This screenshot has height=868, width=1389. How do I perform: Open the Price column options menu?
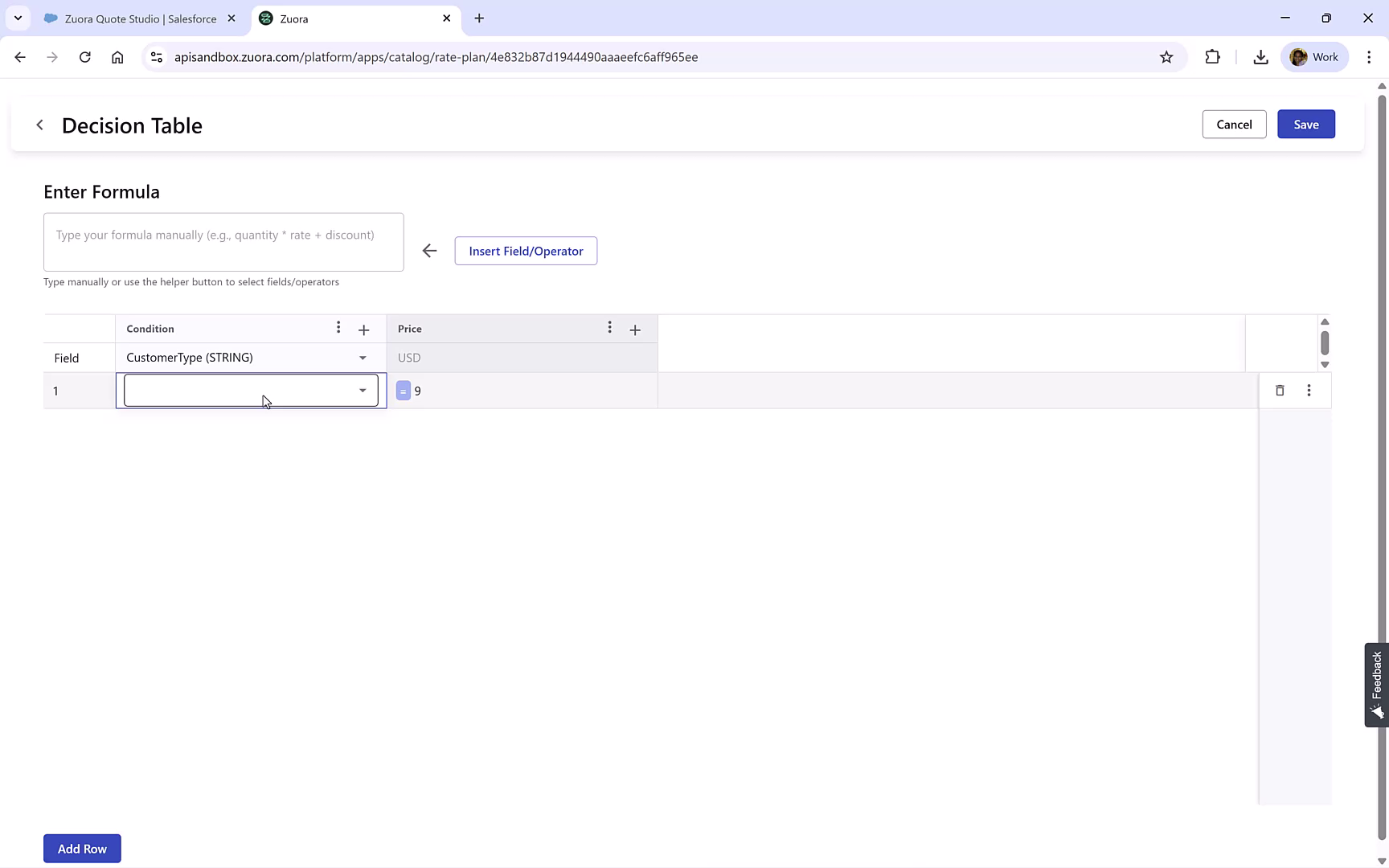(x=610, y=328)
